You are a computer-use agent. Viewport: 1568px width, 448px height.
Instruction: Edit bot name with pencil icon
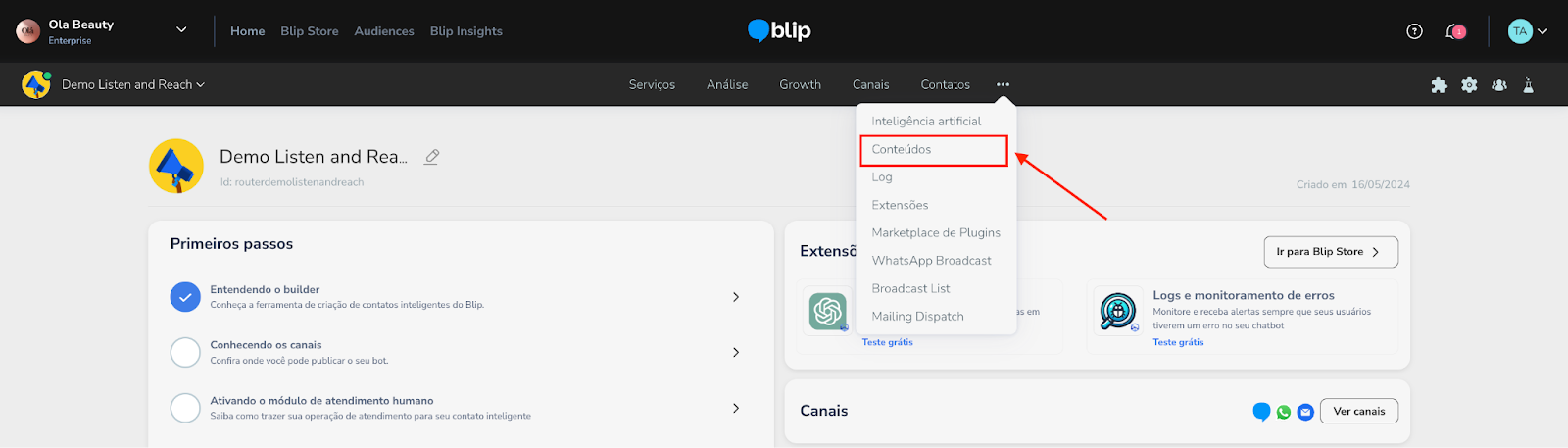(431, 157)
